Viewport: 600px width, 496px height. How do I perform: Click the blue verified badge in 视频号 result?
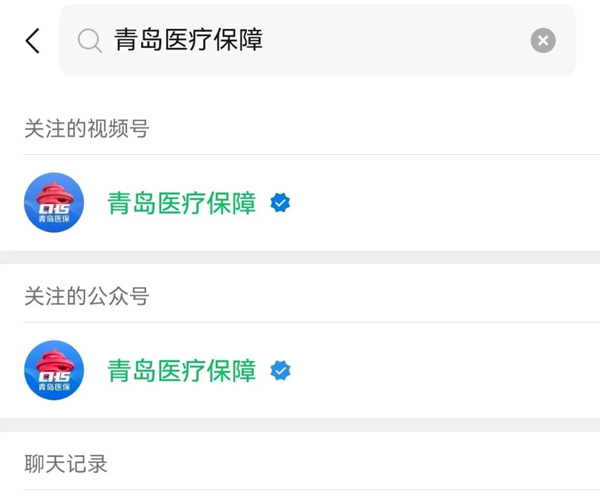pyautogui.click(x=281, y=203)
